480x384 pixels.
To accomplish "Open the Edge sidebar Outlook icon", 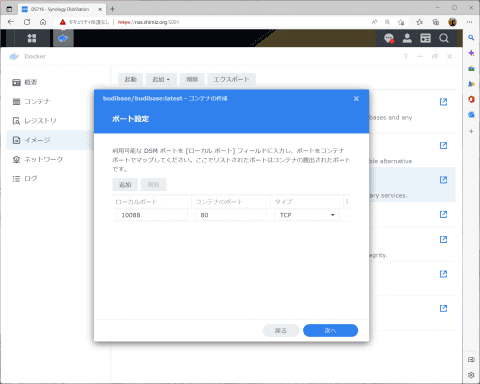I will (x=471, y=114).
